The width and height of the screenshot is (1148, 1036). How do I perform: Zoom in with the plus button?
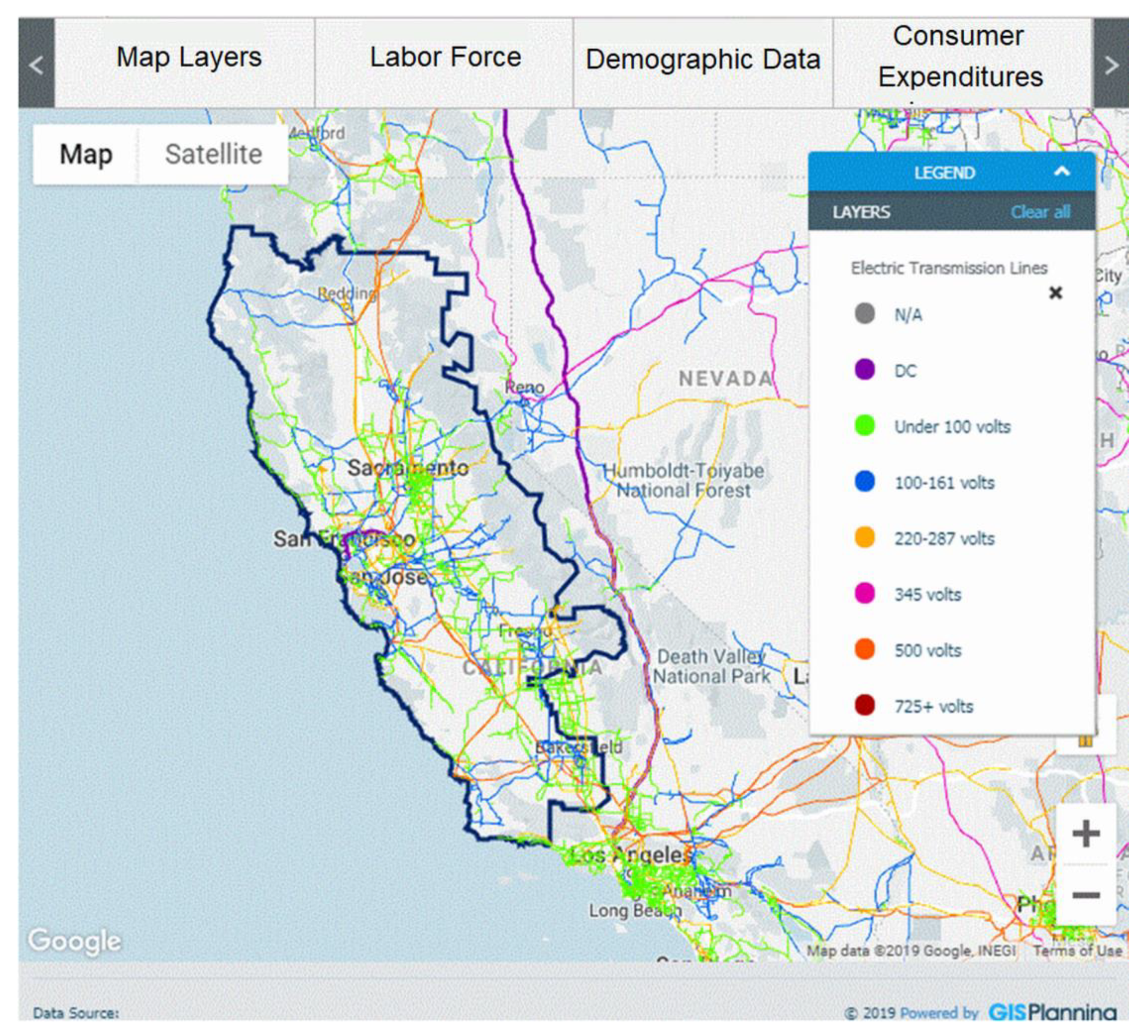coord(1086,834)
